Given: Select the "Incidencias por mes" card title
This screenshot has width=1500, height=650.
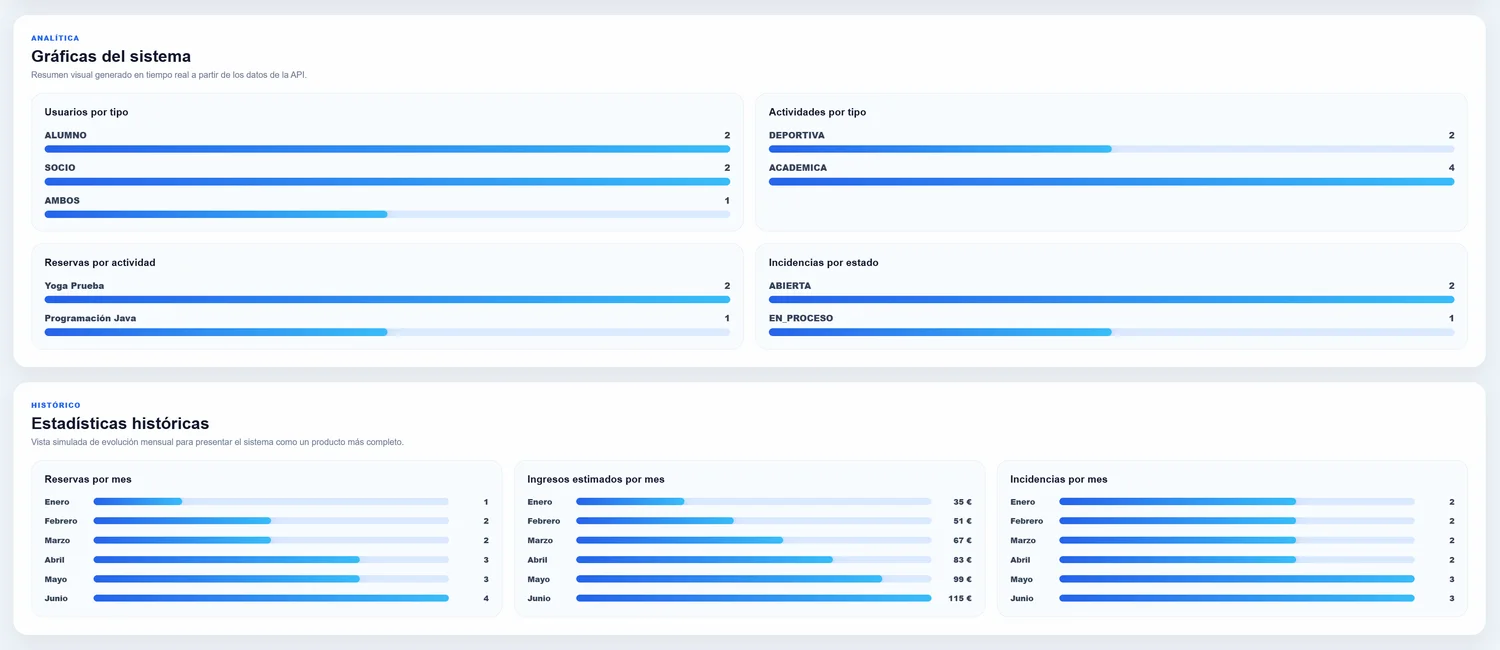Looking at the screenshot, I should pyautogui.click(x=1059, y=479).
